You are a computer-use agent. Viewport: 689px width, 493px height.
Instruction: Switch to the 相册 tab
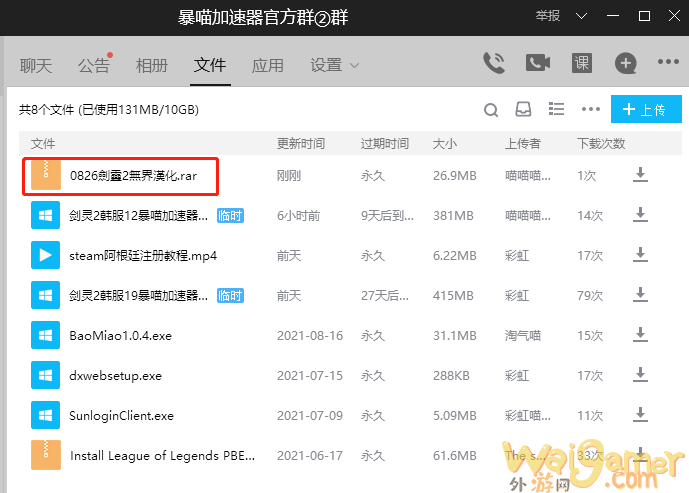[x=152, y=65]
